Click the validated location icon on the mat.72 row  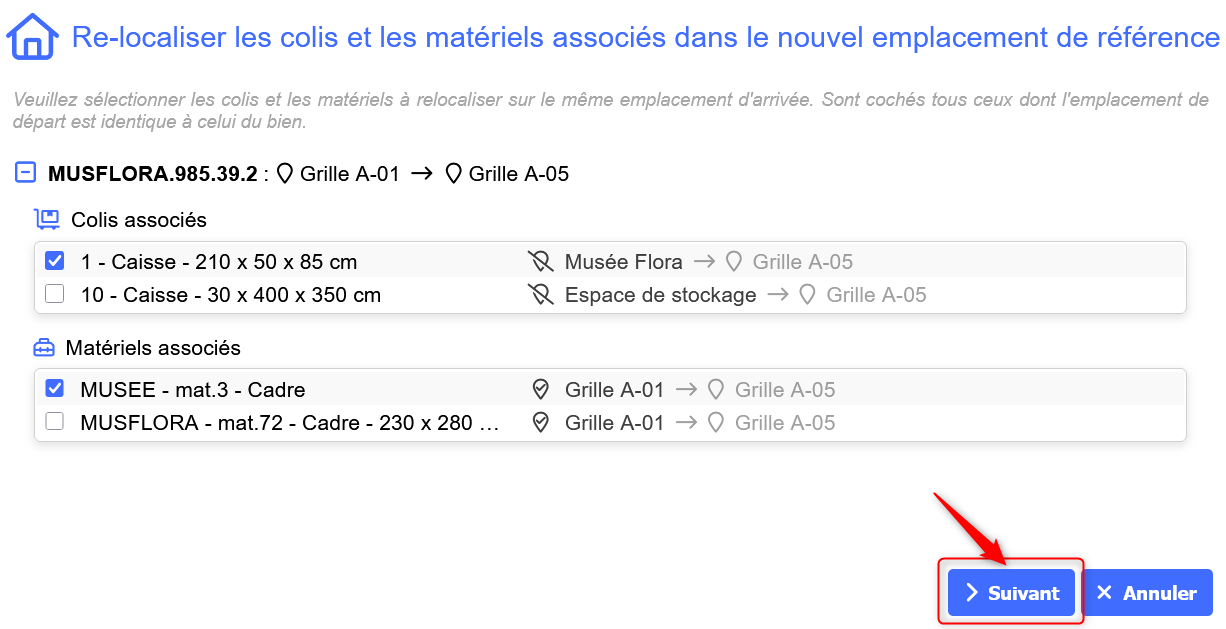click(x=541, y=423)
